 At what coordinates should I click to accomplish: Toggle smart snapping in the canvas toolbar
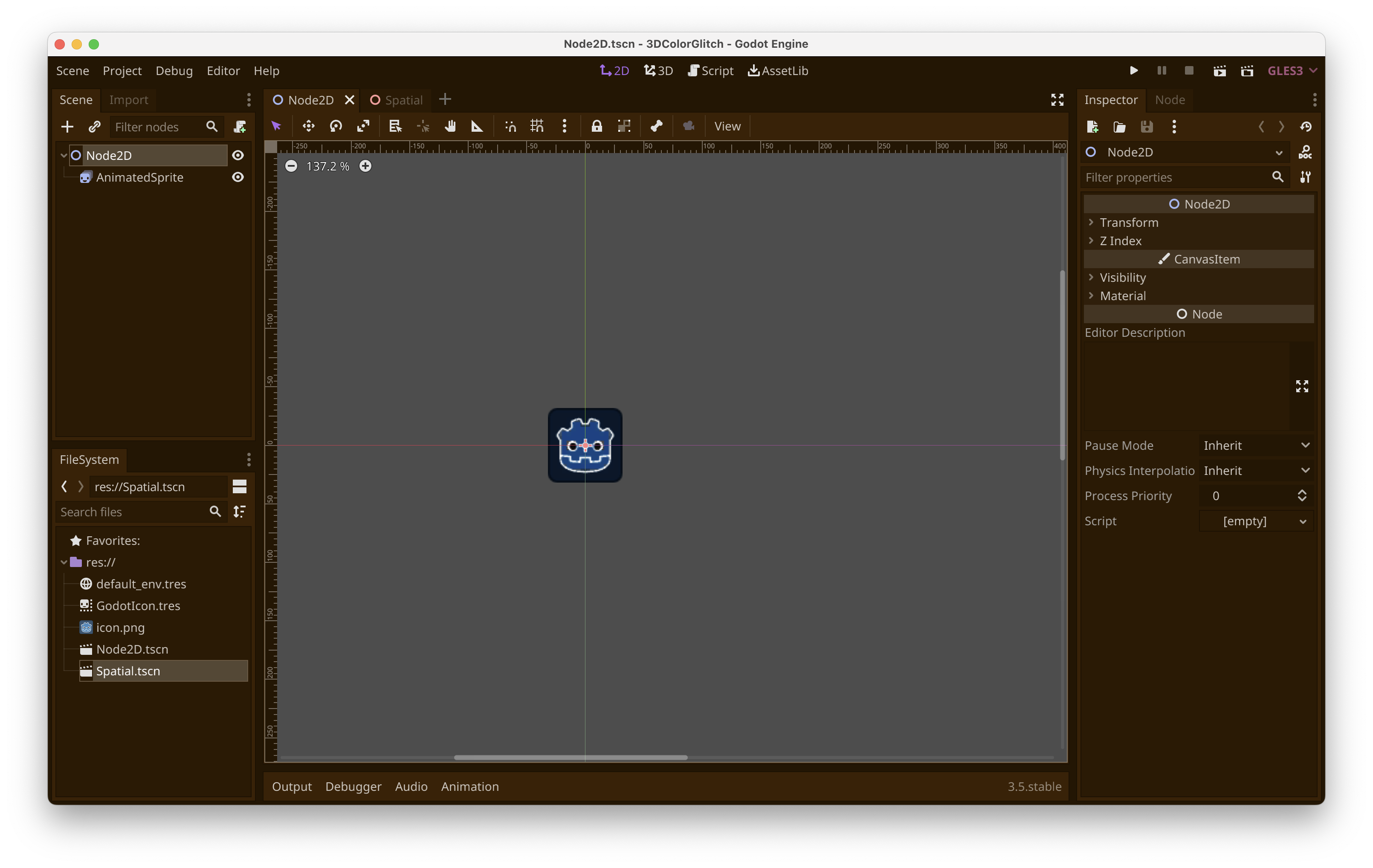point(510,126)
